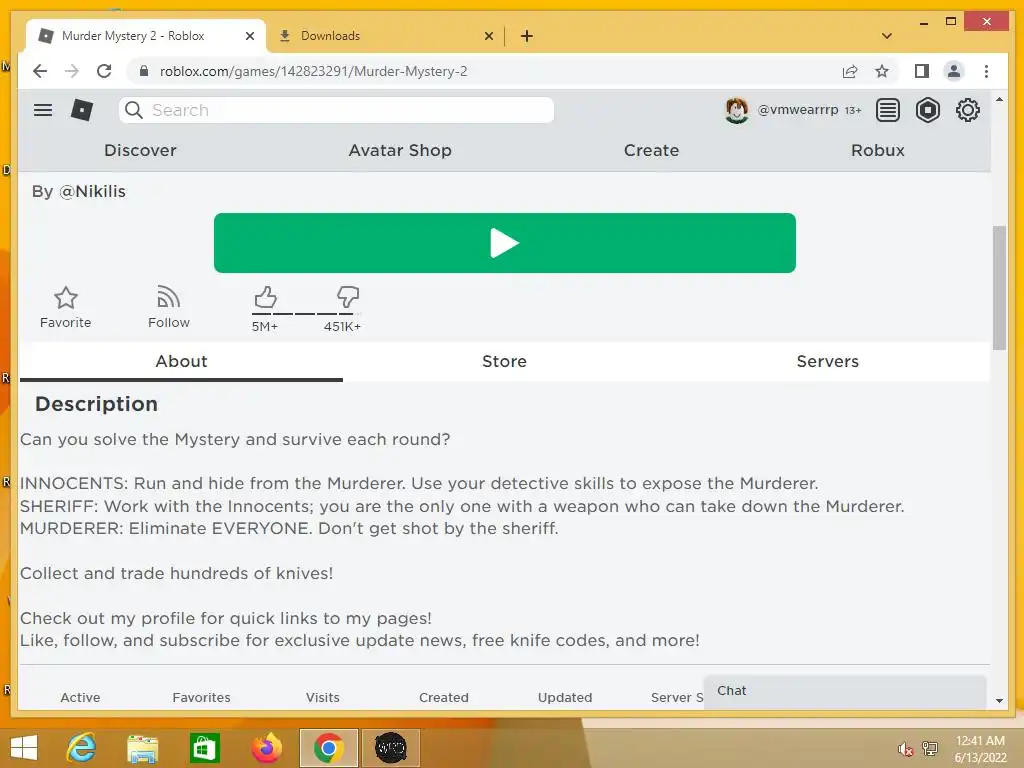Click the @vmwearrrp username
The height and width of the screenshot is (768, 1024).
tap(797, 110)
